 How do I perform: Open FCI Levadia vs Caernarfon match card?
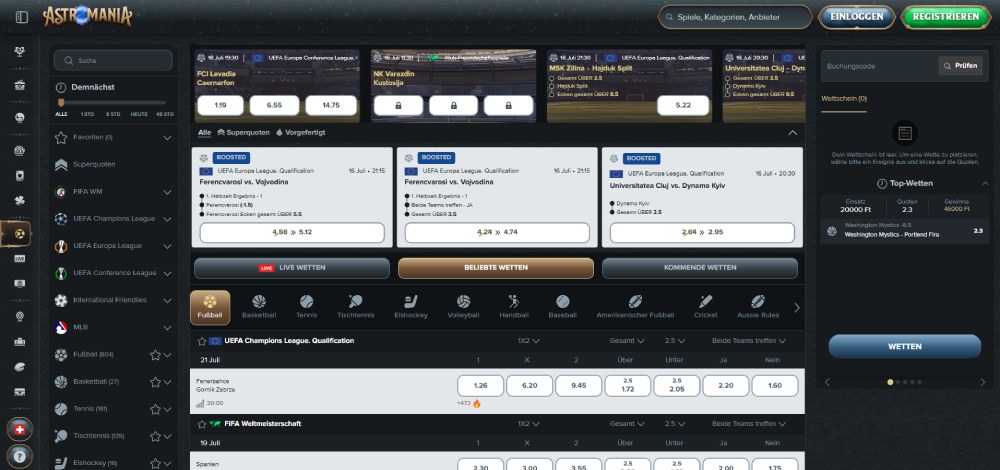[x=277, y=86]
